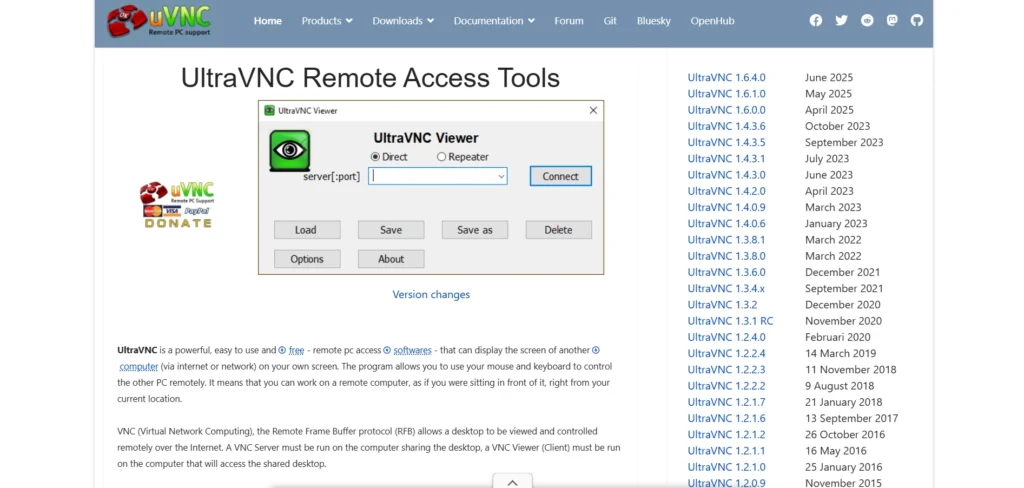
Task: Open UltraVNC 1.3.4.x release link
Action: point(726,289)
